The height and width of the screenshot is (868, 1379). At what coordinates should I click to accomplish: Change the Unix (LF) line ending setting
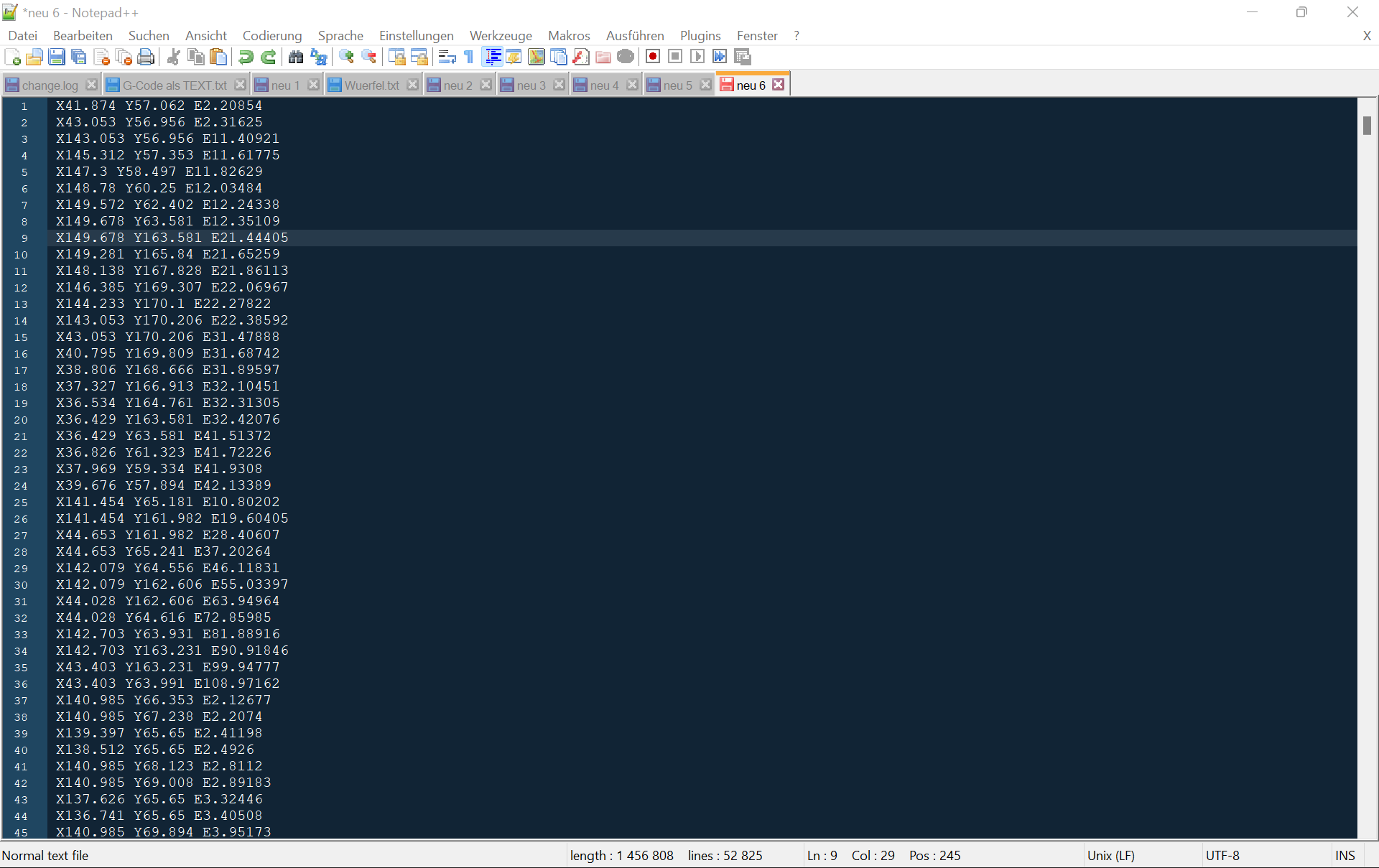pyautogui.click(x=1112, y=855)
